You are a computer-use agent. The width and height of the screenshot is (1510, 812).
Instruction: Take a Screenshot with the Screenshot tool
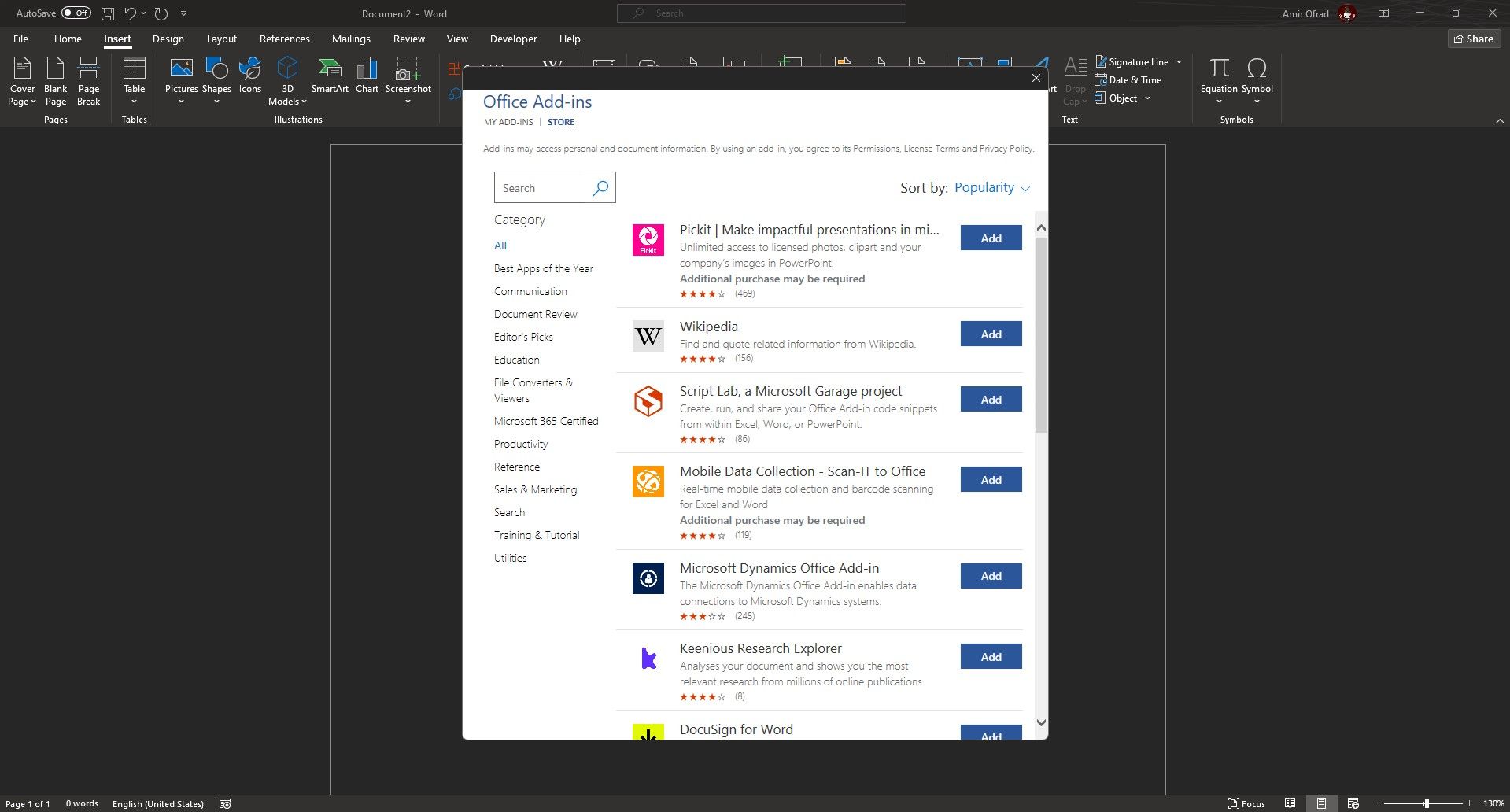[x=408, y=81]
